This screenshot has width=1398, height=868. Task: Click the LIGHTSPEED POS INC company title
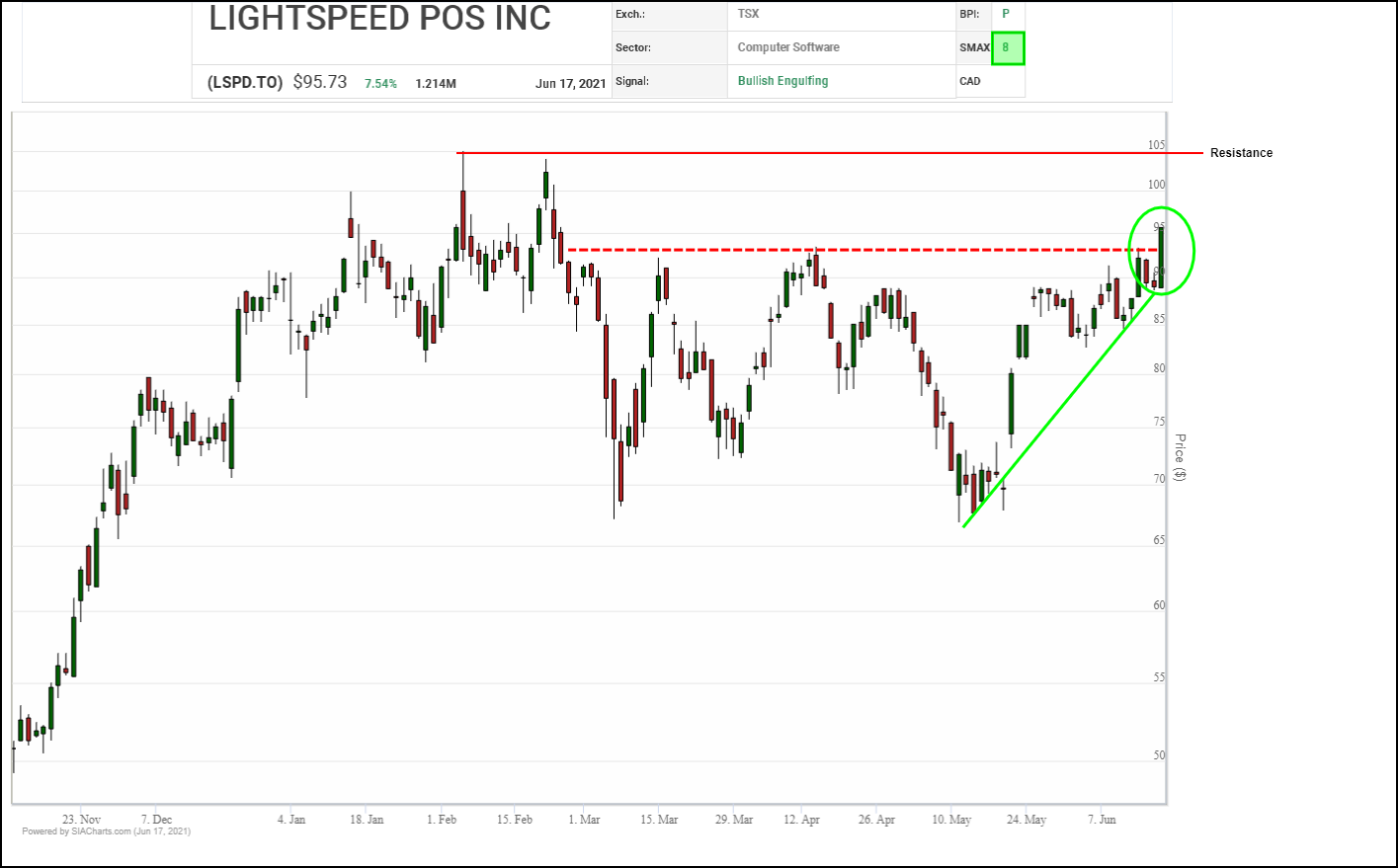(379, 19)
